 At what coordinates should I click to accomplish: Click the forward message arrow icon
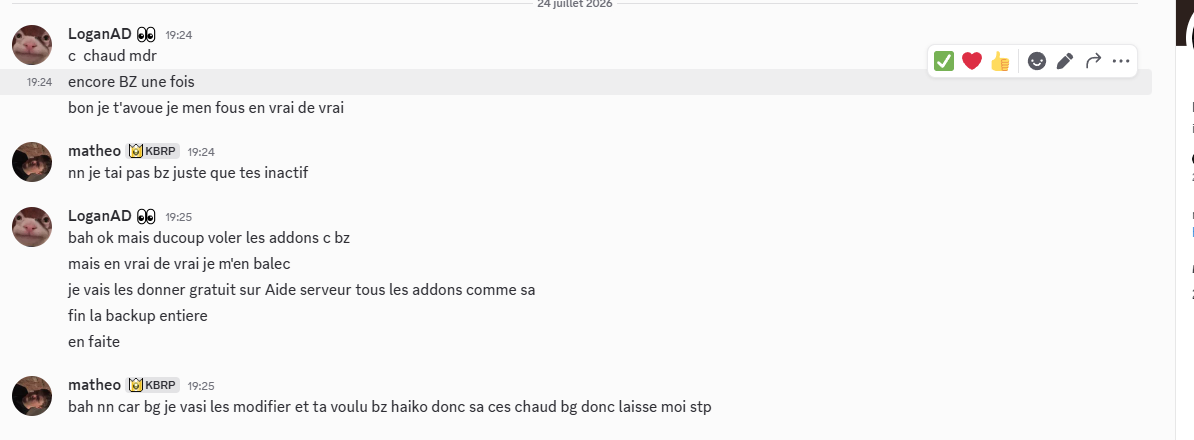1093,62
